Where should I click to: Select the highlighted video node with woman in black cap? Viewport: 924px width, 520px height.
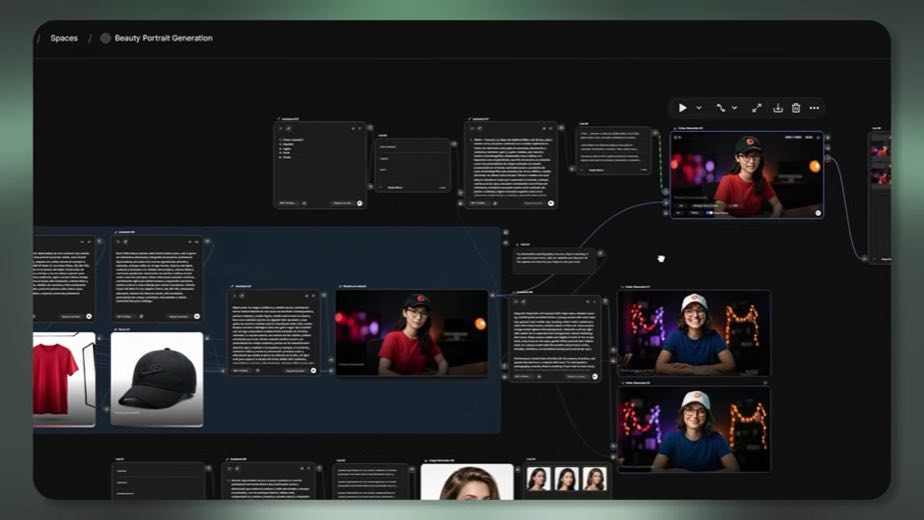(747, 175)
